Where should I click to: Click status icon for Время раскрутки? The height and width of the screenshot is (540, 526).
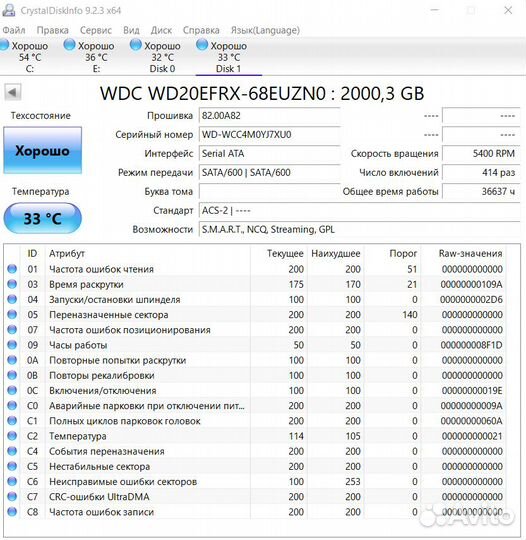pos(12,284)
